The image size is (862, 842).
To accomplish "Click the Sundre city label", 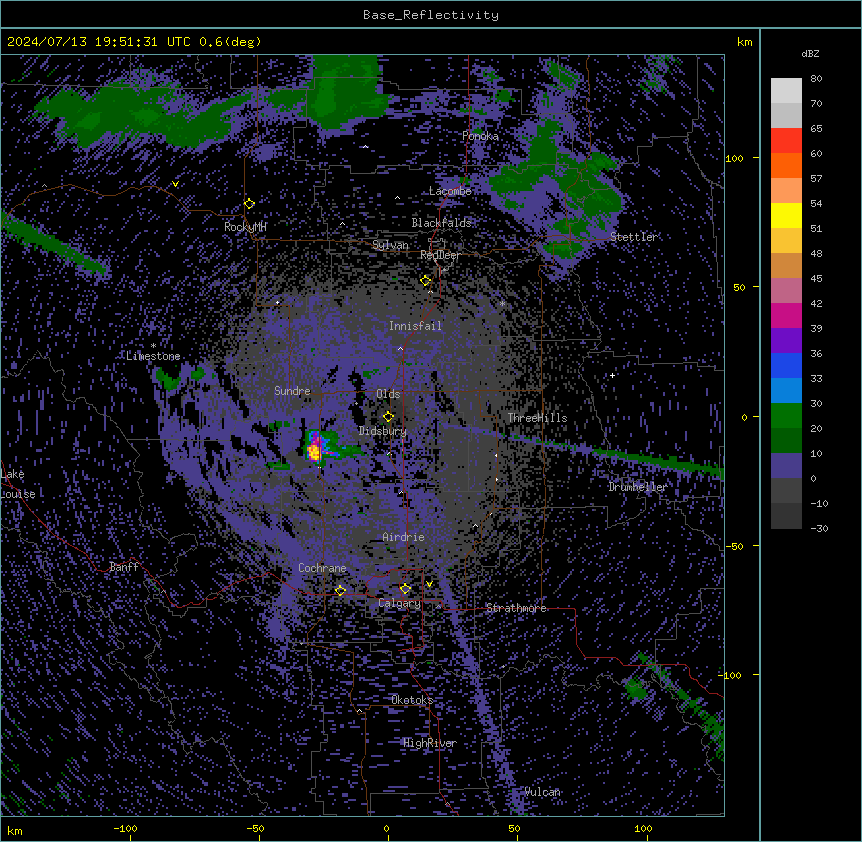I will pos(292,391).
